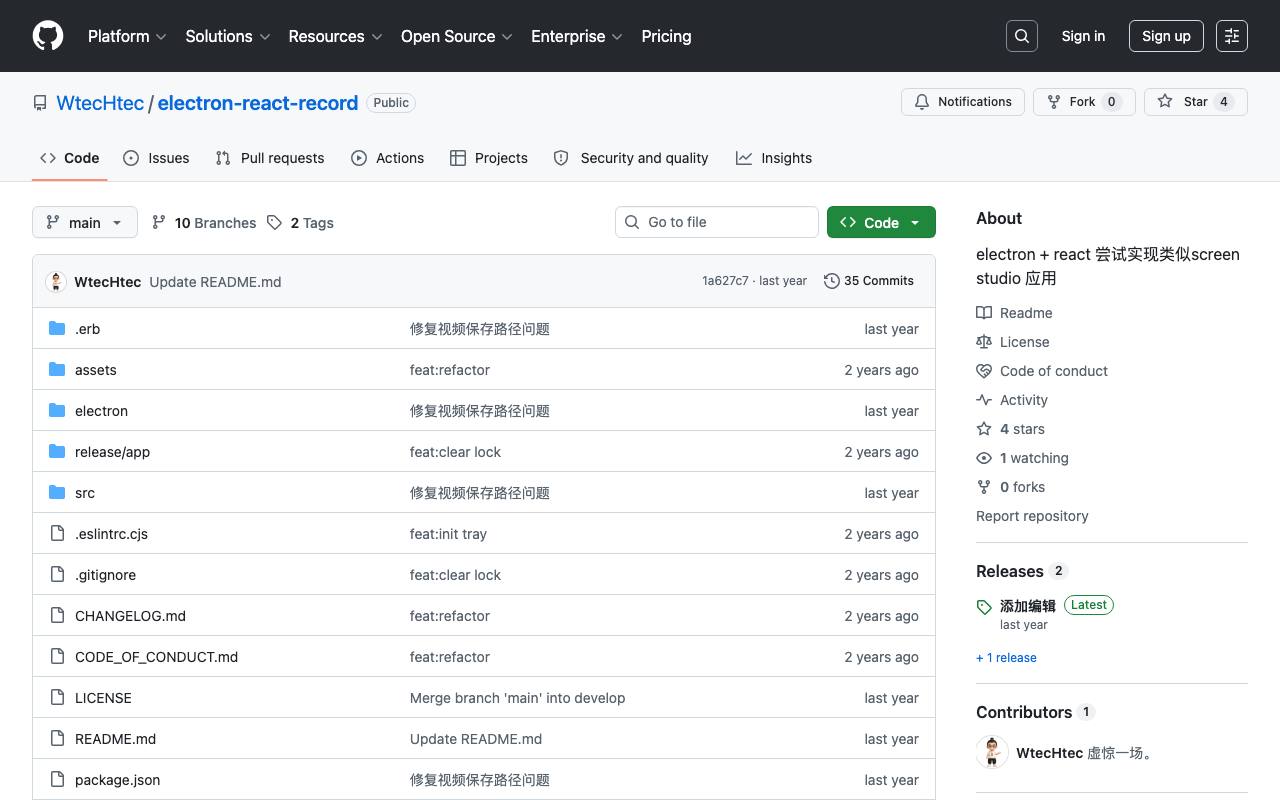
Task: Click the fork icon beside 0 forks
Action: [984, 487]
